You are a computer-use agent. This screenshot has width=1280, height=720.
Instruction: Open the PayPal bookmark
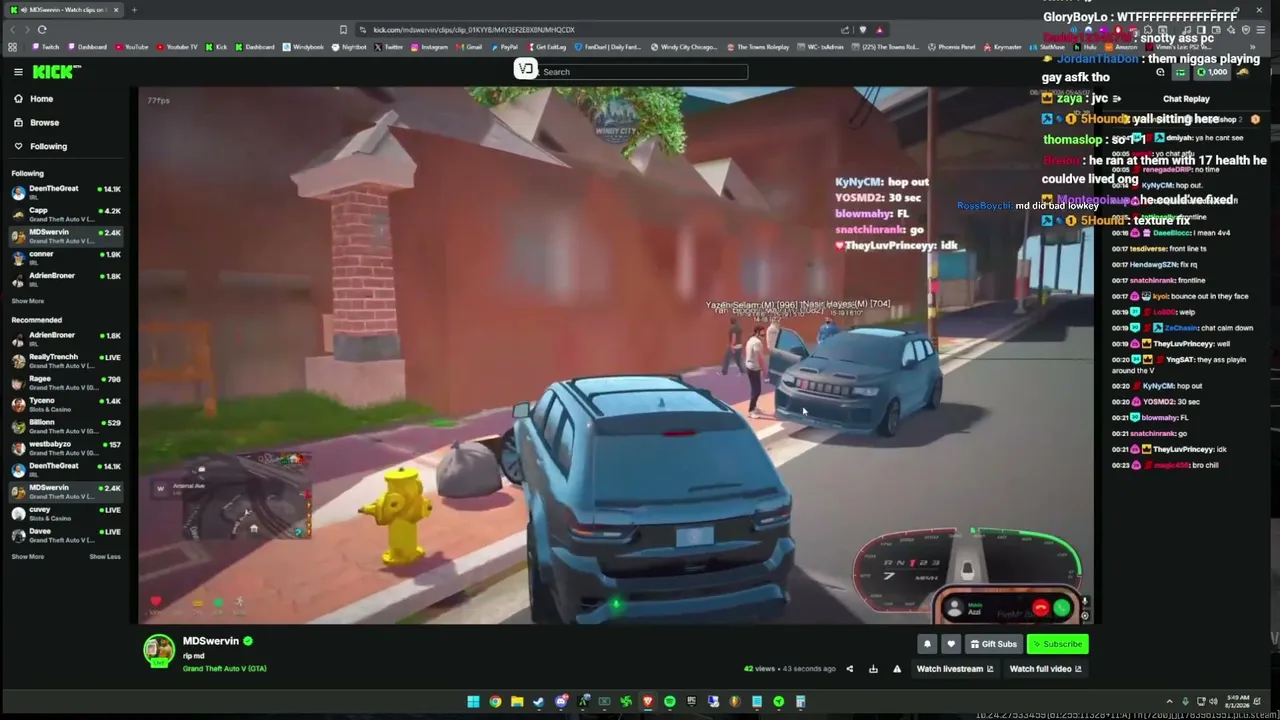point(504,47)
